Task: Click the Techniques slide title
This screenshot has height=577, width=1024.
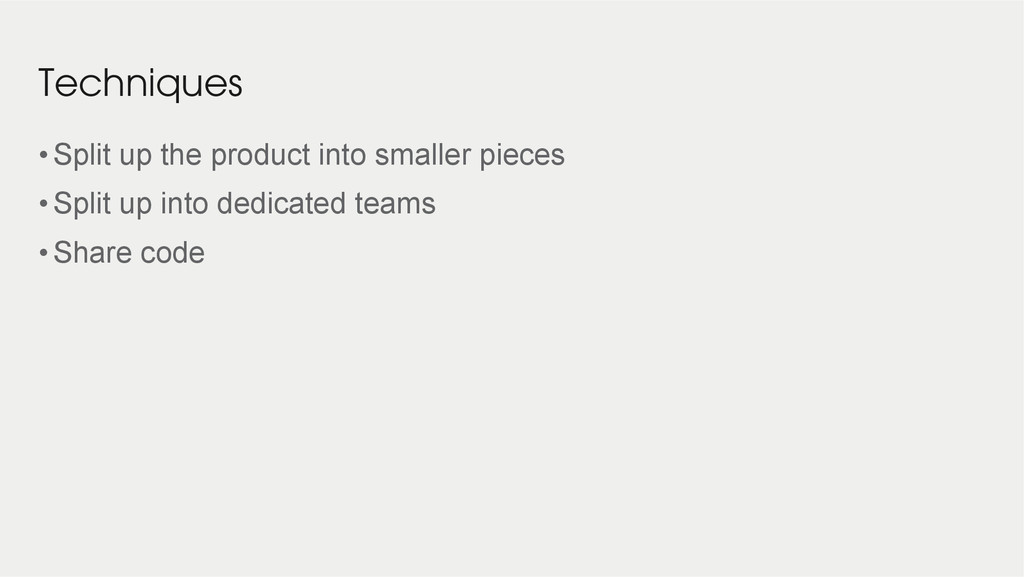Action: coord(140,84)
